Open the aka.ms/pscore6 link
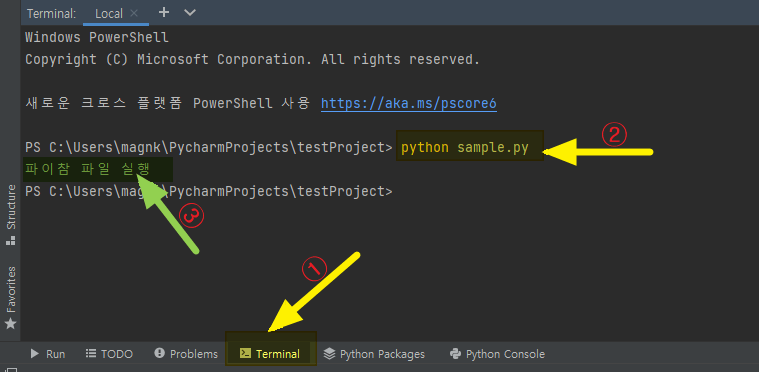Image resolution: width=759 pixels, height=372 pixels. point(409,103)
